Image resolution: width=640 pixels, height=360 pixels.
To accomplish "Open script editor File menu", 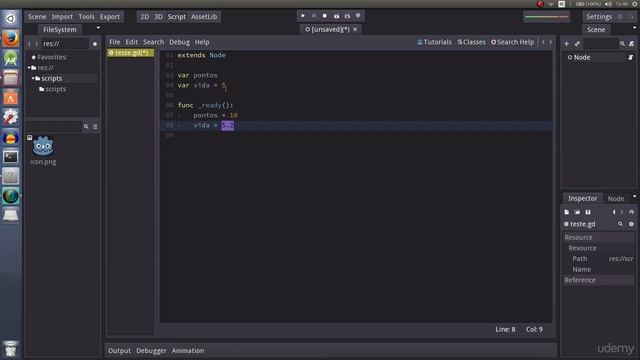I will [x=115, y=42].
